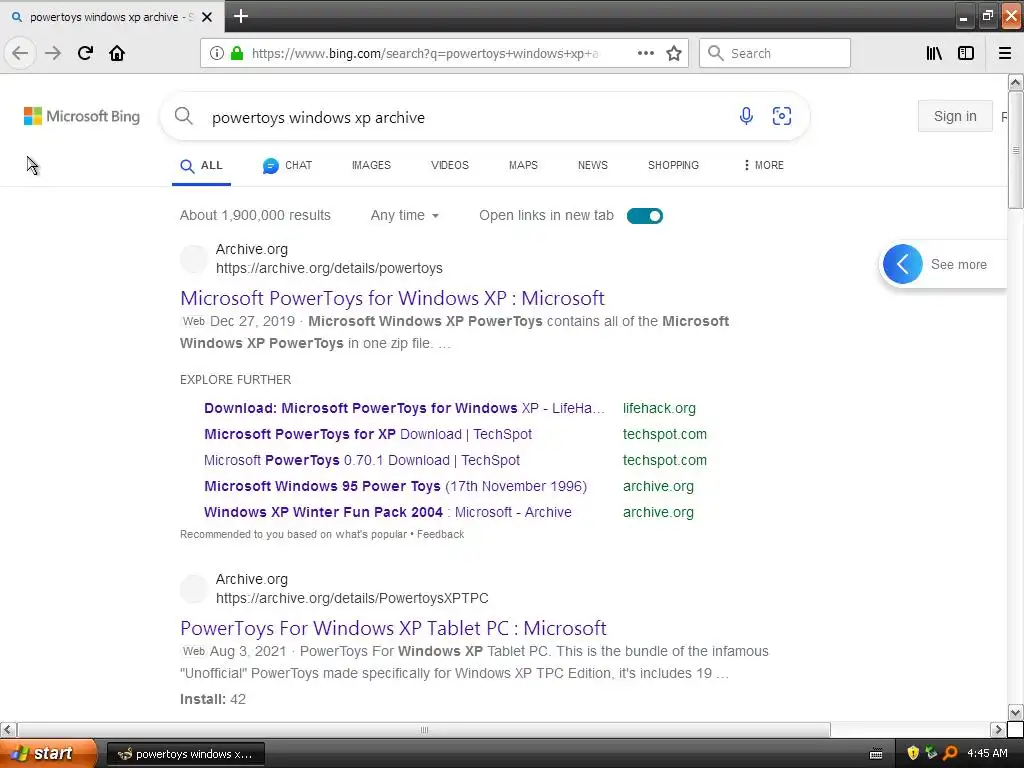Start voice search with the microphone icon
Viewport: 1024px width, 768px height.
click(746, 116)
